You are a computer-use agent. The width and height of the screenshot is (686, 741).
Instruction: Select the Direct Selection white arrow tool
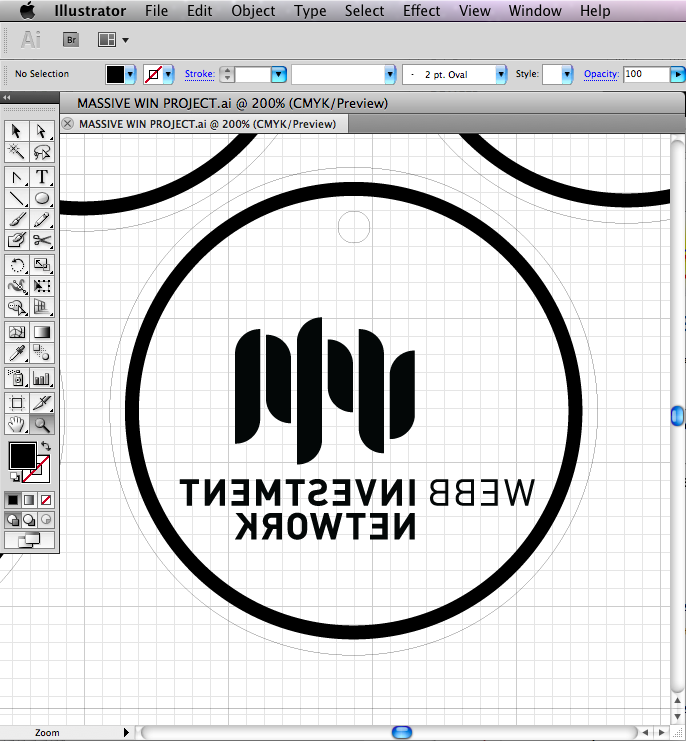(42, 131)
